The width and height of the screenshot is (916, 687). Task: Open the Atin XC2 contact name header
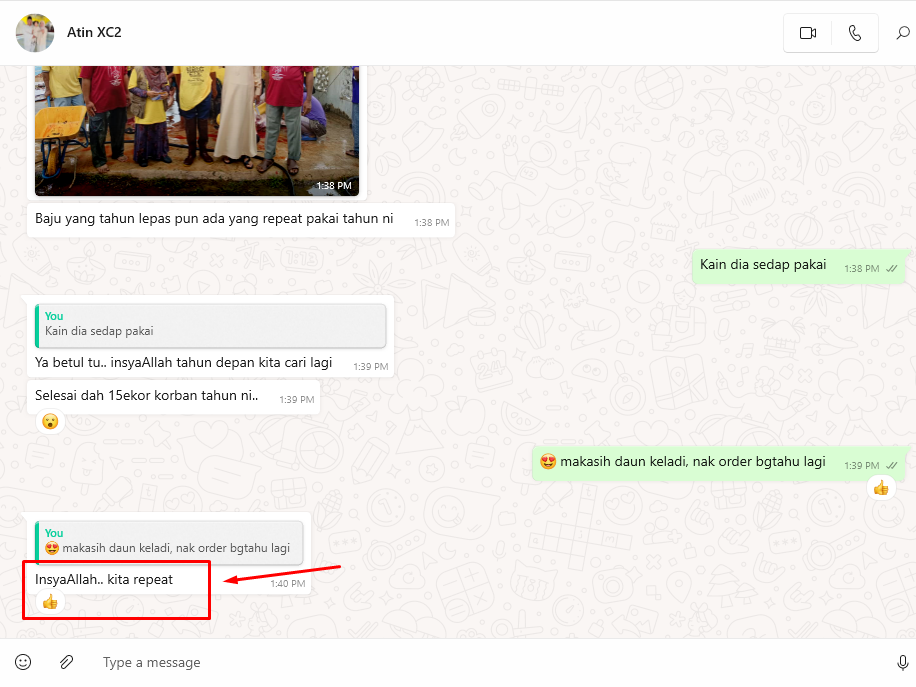pyautogui.click(x=94, y=32)
